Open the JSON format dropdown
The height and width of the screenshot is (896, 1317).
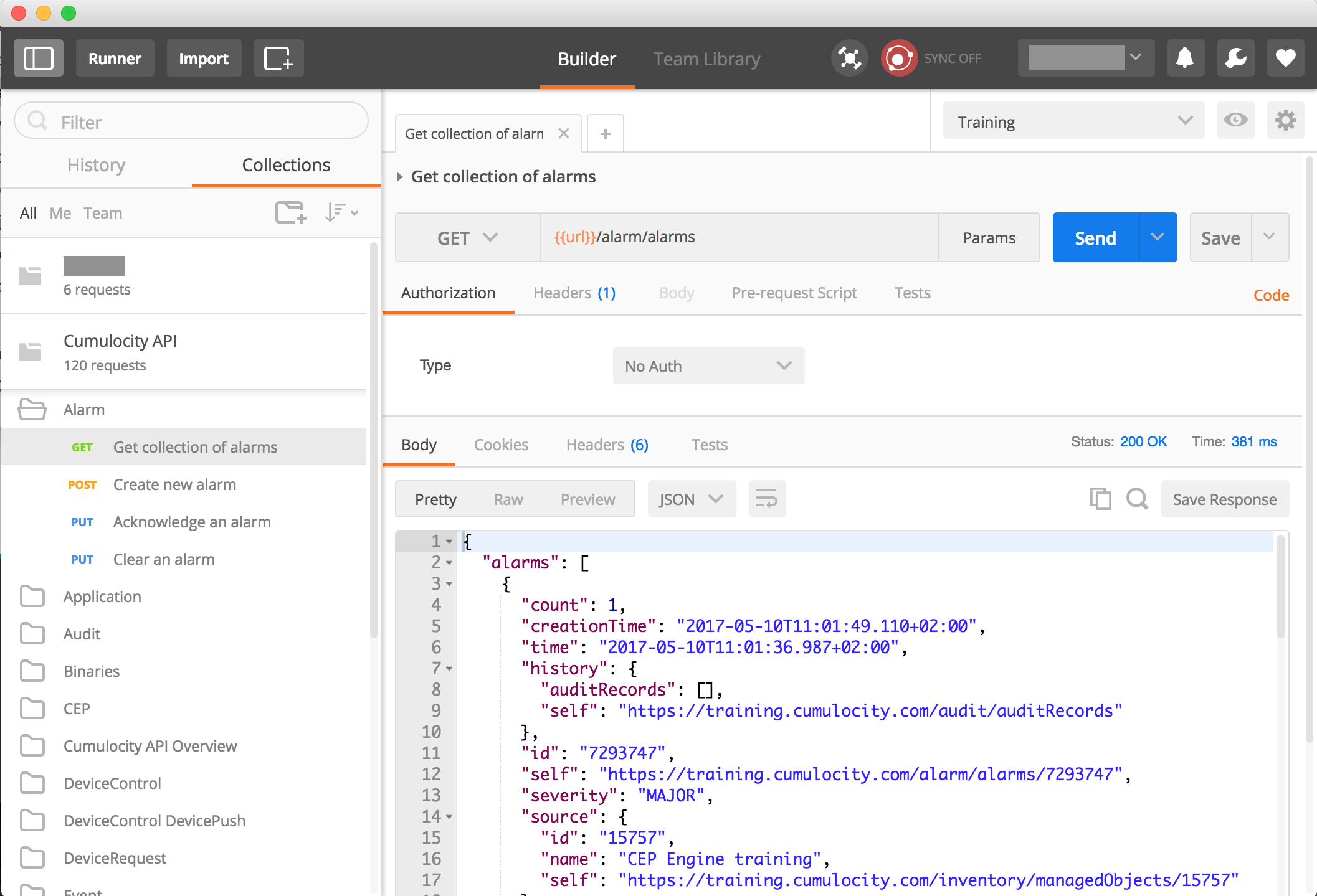692,499
